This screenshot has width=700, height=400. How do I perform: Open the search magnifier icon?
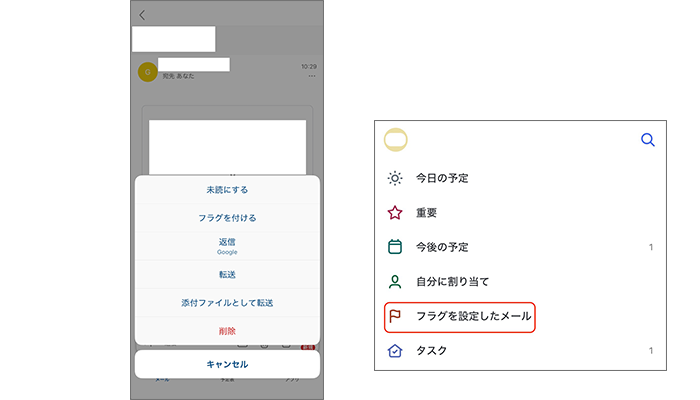648,140
